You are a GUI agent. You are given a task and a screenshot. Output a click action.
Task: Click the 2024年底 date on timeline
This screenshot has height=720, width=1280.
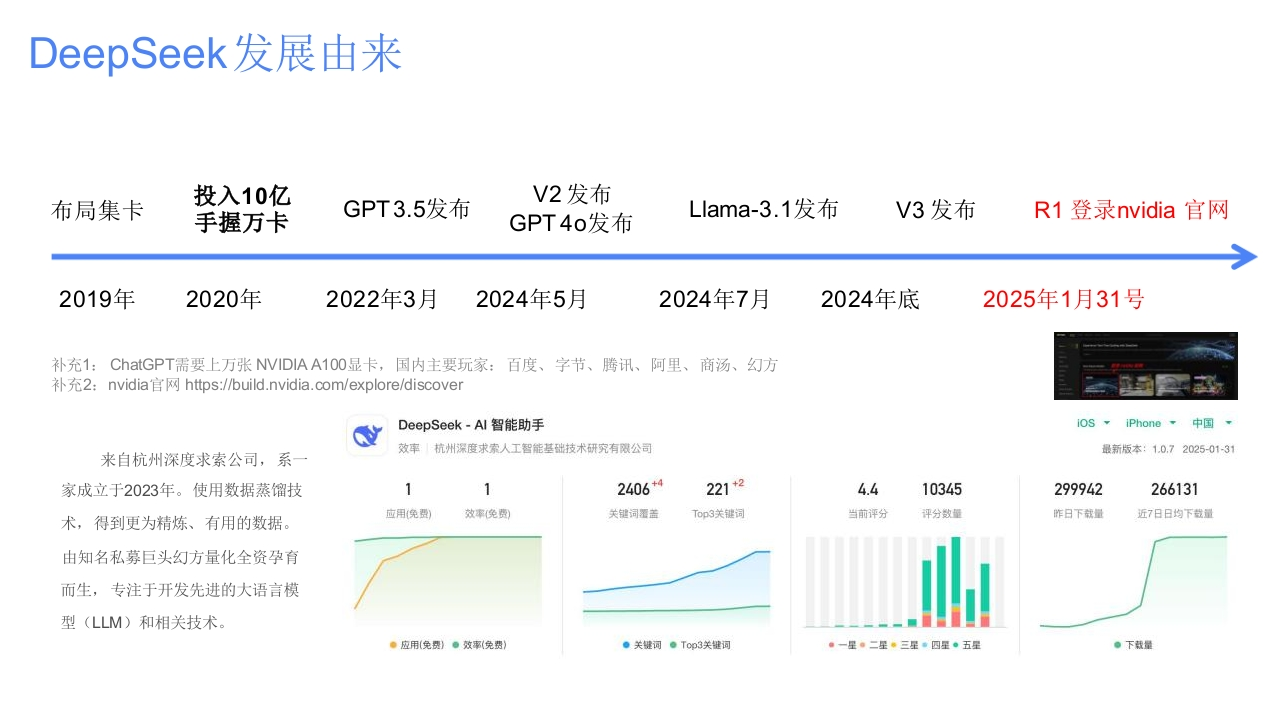pos(870,299)
